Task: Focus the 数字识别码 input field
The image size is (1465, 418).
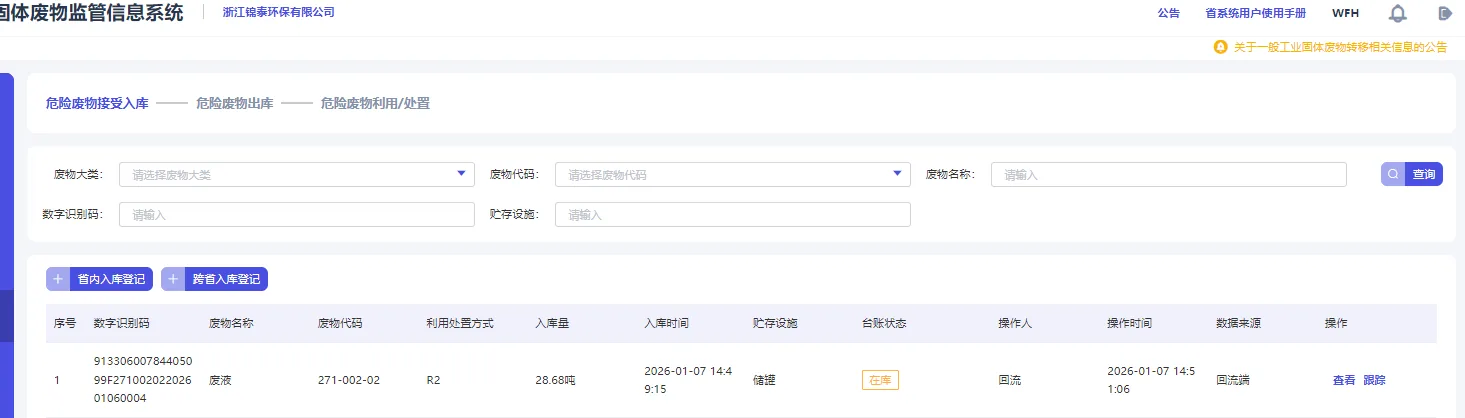Action: tap(297, 215)
